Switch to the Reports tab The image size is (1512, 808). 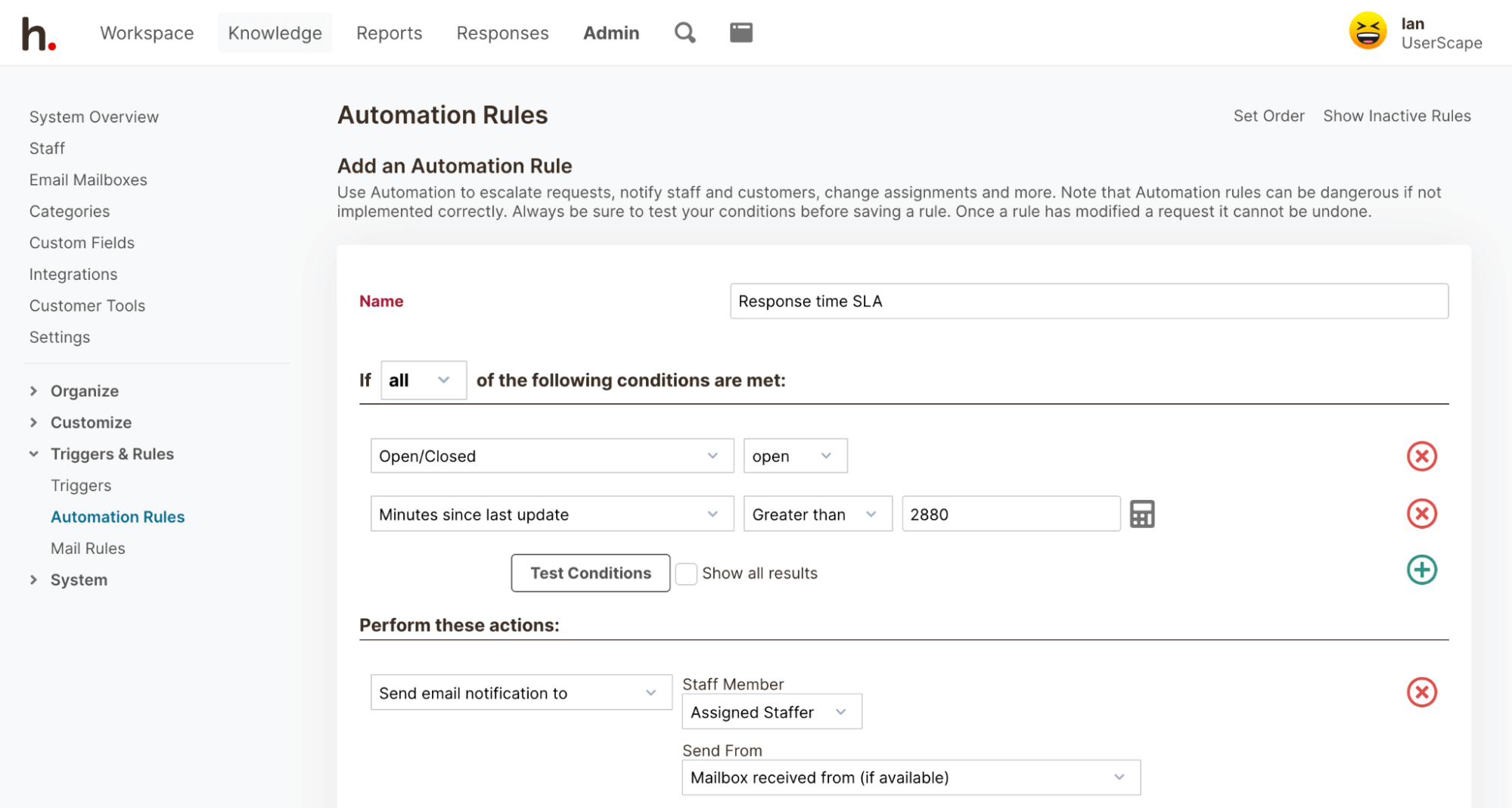tap(389, 33)
